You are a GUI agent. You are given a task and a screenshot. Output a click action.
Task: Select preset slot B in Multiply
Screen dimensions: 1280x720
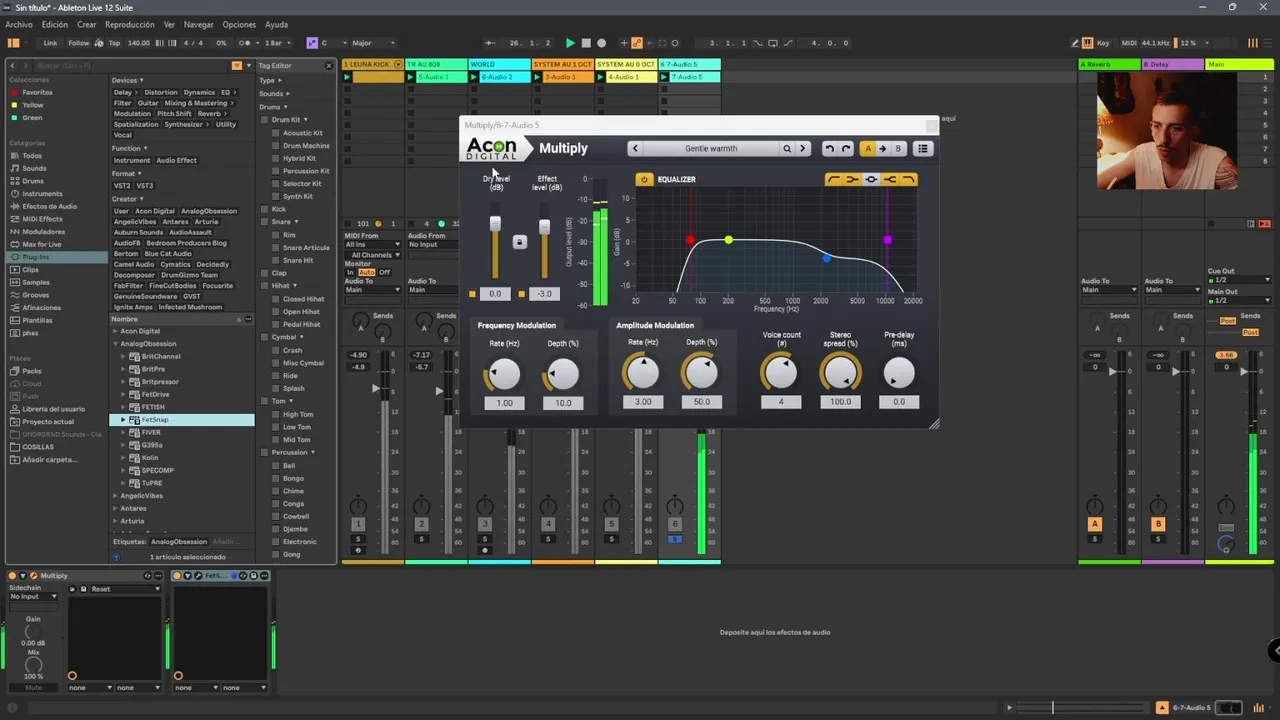pyautogui.click(x=898, y=149)
